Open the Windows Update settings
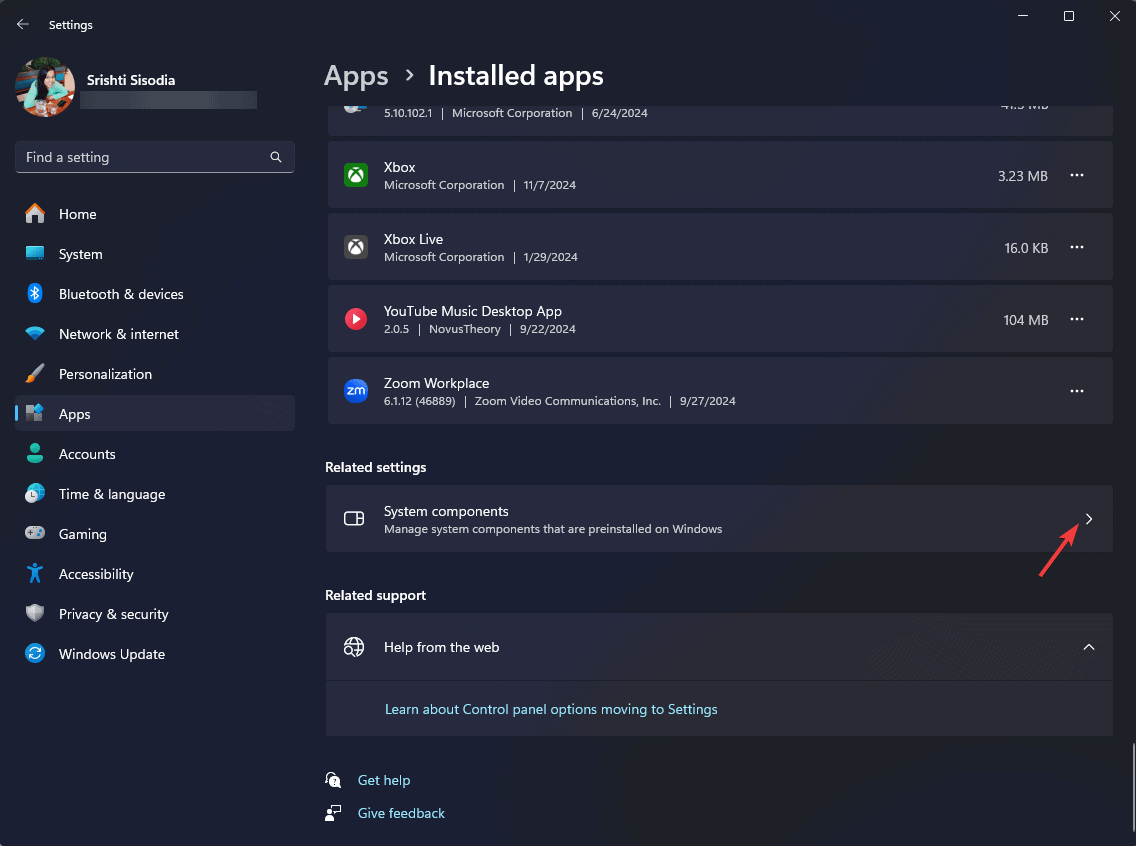This screenshot has width=1136, height=846. pos(111,654)
